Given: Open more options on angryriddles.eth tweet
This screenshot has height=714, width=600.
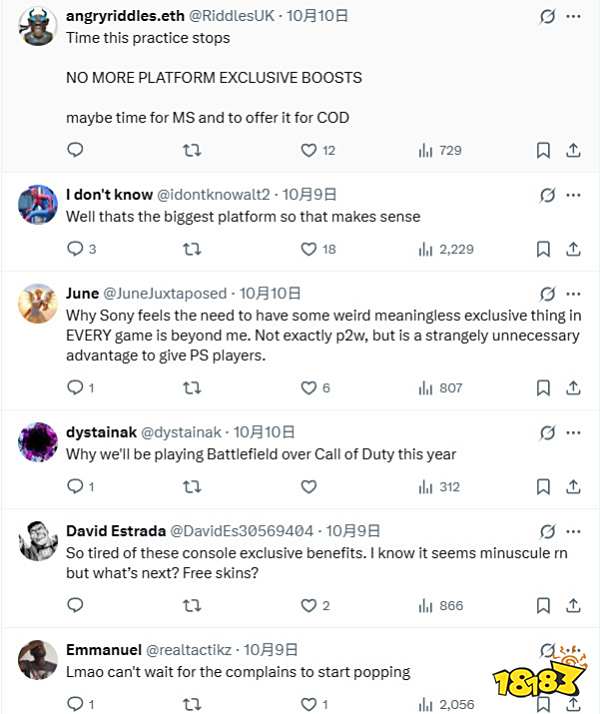Looking at the screenshot, I should coord(573,17).
